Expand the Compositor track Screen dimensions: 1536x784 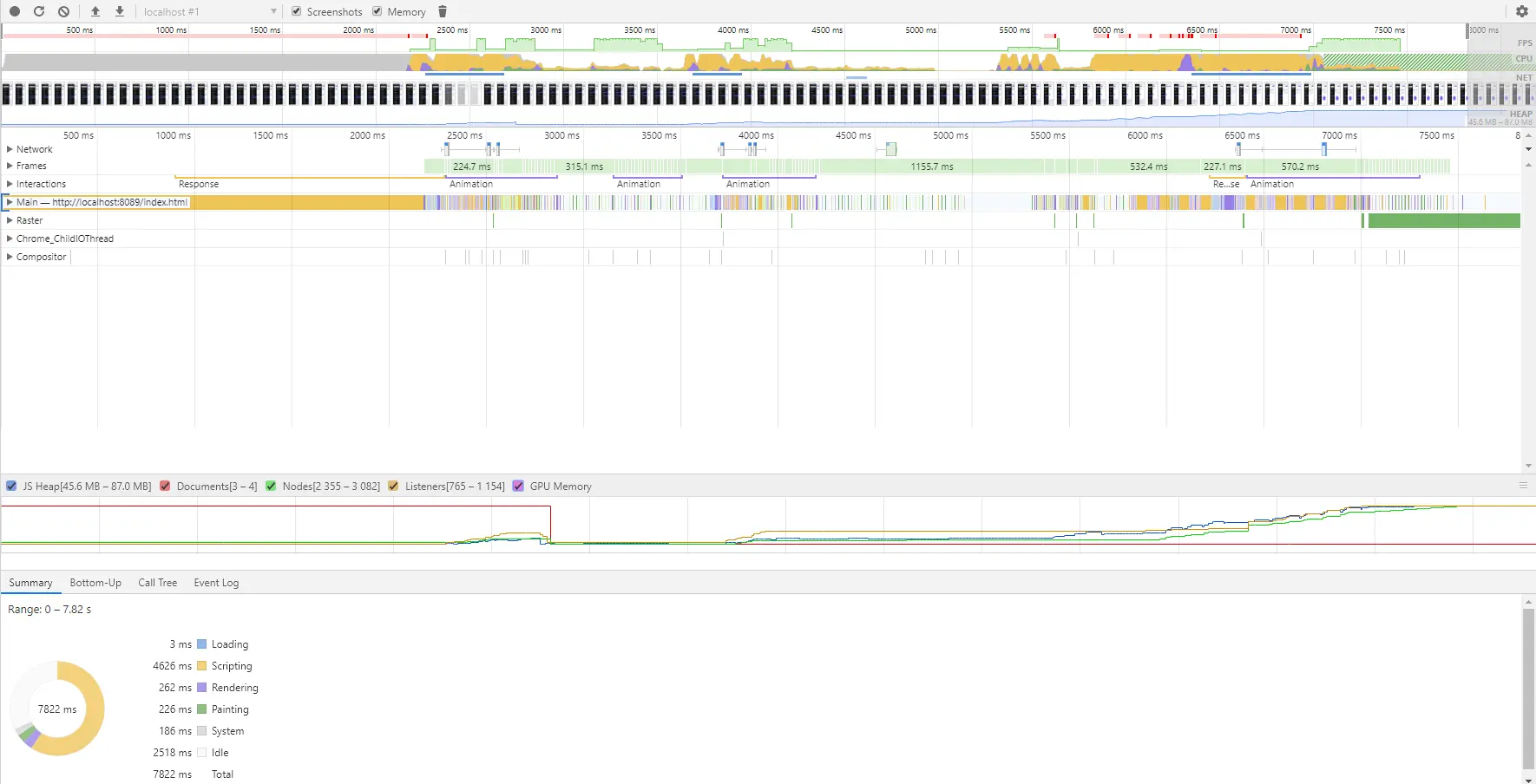10,257
